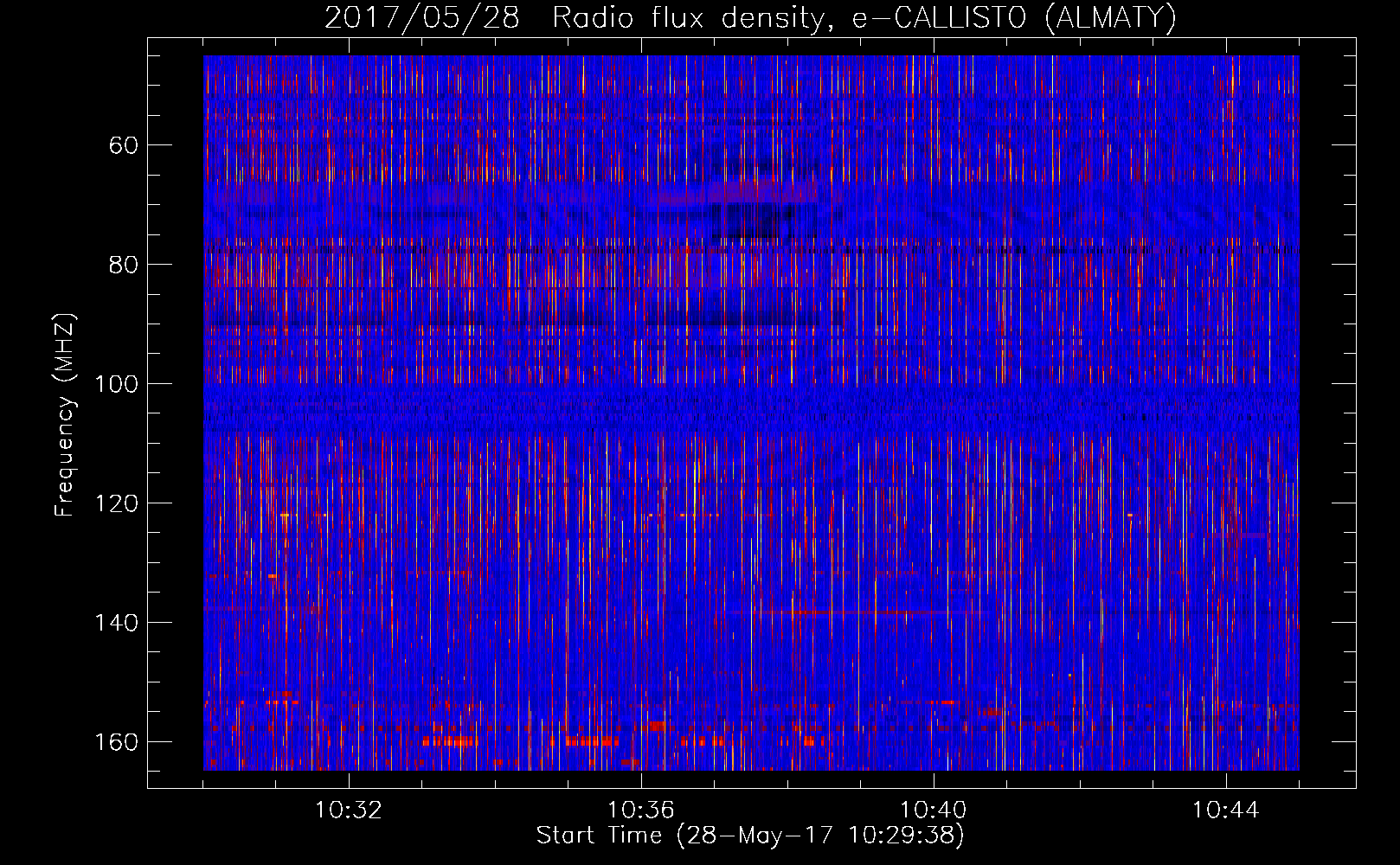Click the 120 frequency tick label
Image resolution: width=1400 pixels, height=865 pixels.
coord(116,503)
